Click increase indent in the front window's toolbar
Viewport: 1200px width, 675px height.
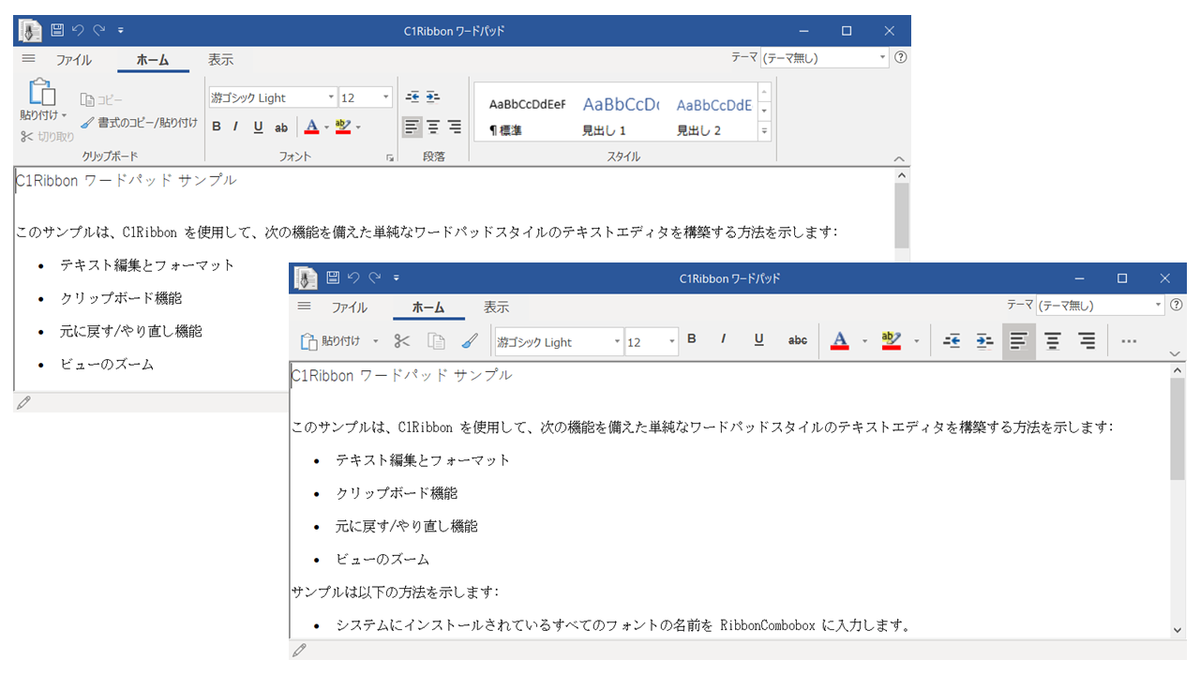[985, 341]
